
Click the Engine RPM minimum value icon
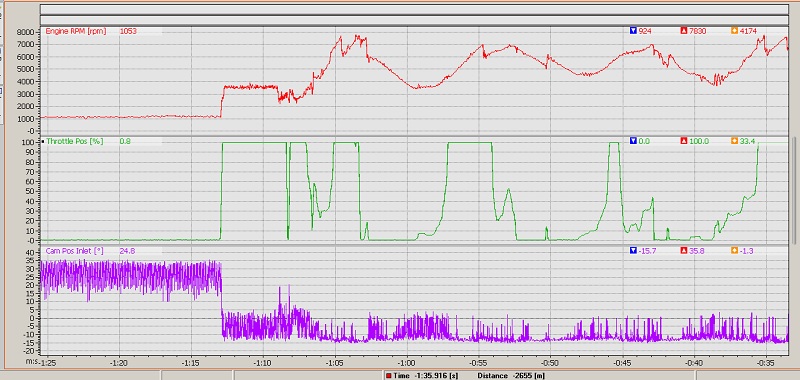[x=633, y=31]
